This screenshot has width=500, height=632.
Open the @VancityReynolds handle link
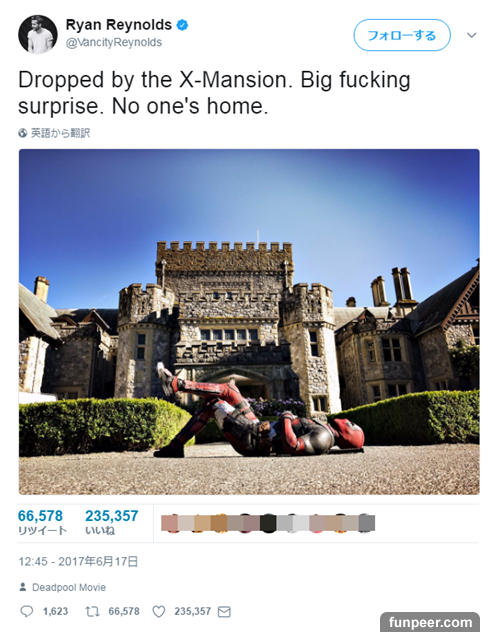pos(114,42)
